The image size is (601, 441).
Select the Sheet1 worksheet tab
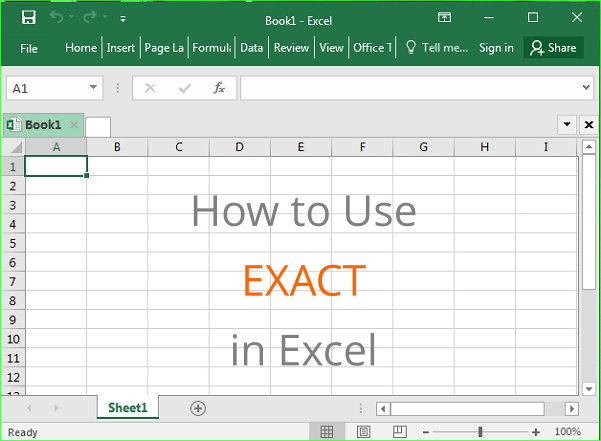[x=128, y=408]
